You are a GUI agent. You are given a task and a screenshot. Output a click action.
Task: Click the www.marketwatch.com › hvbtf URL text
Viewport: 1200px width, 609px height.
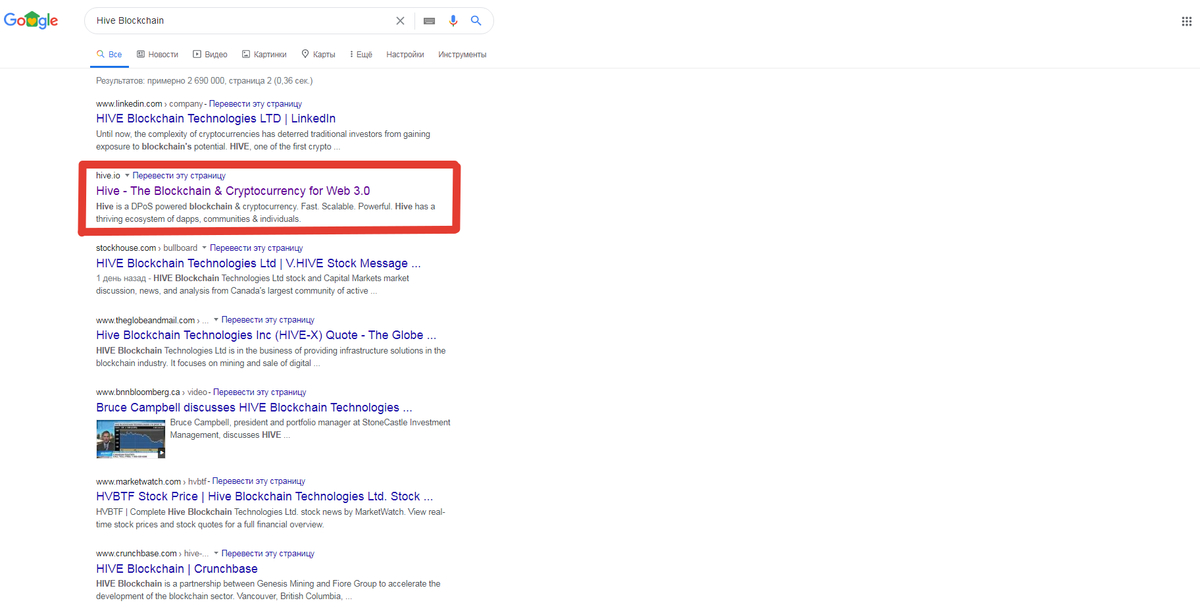click(151, 481)
